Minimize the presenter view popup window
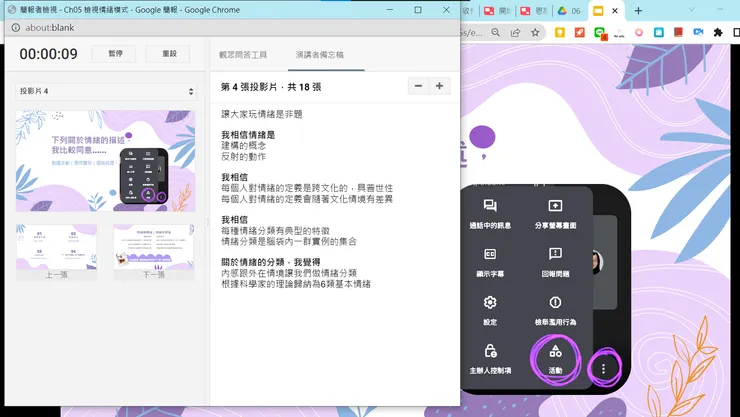 tap(390, 10)
